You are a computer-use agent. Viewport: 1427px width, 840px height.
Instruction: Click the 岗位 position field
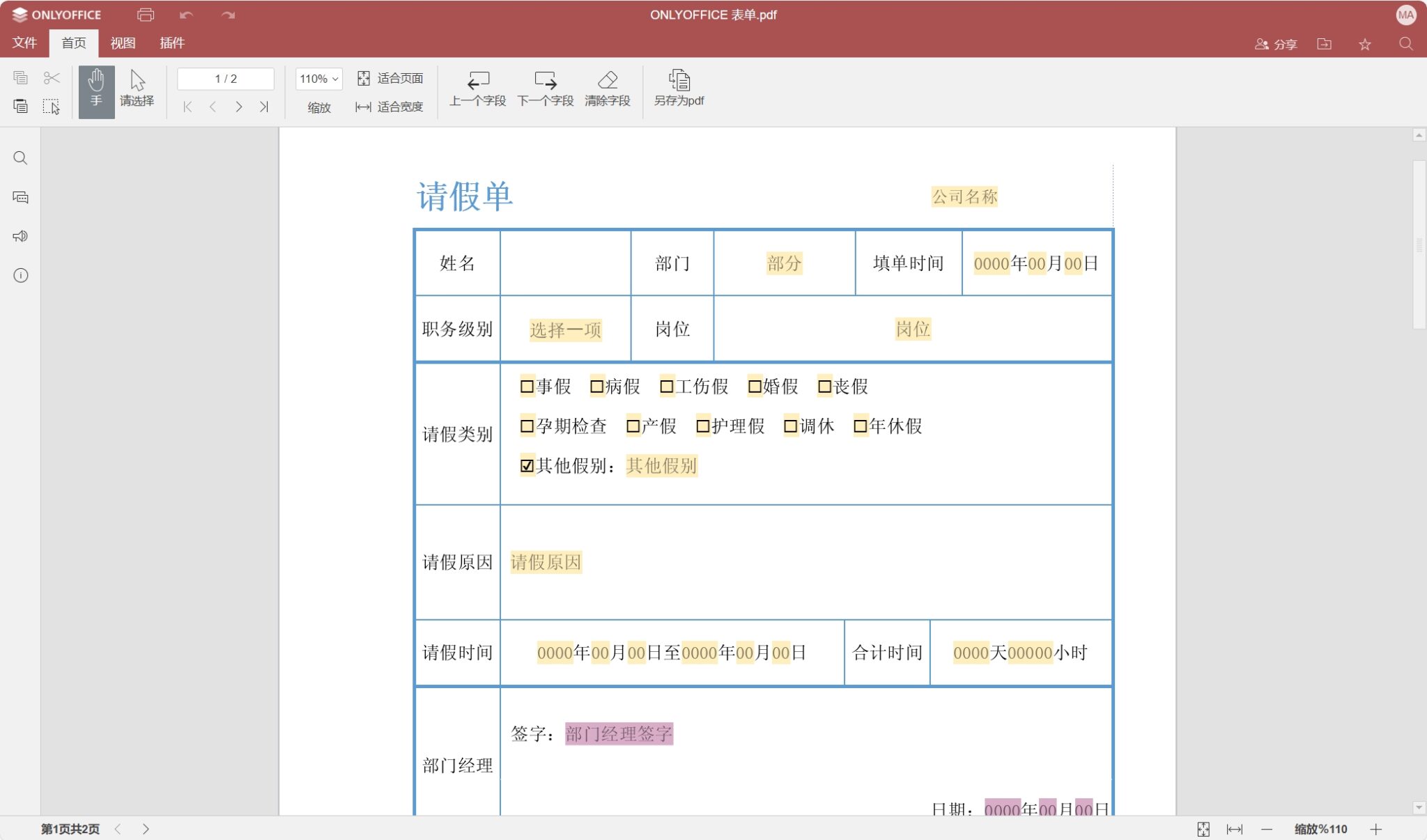(913, 329)
